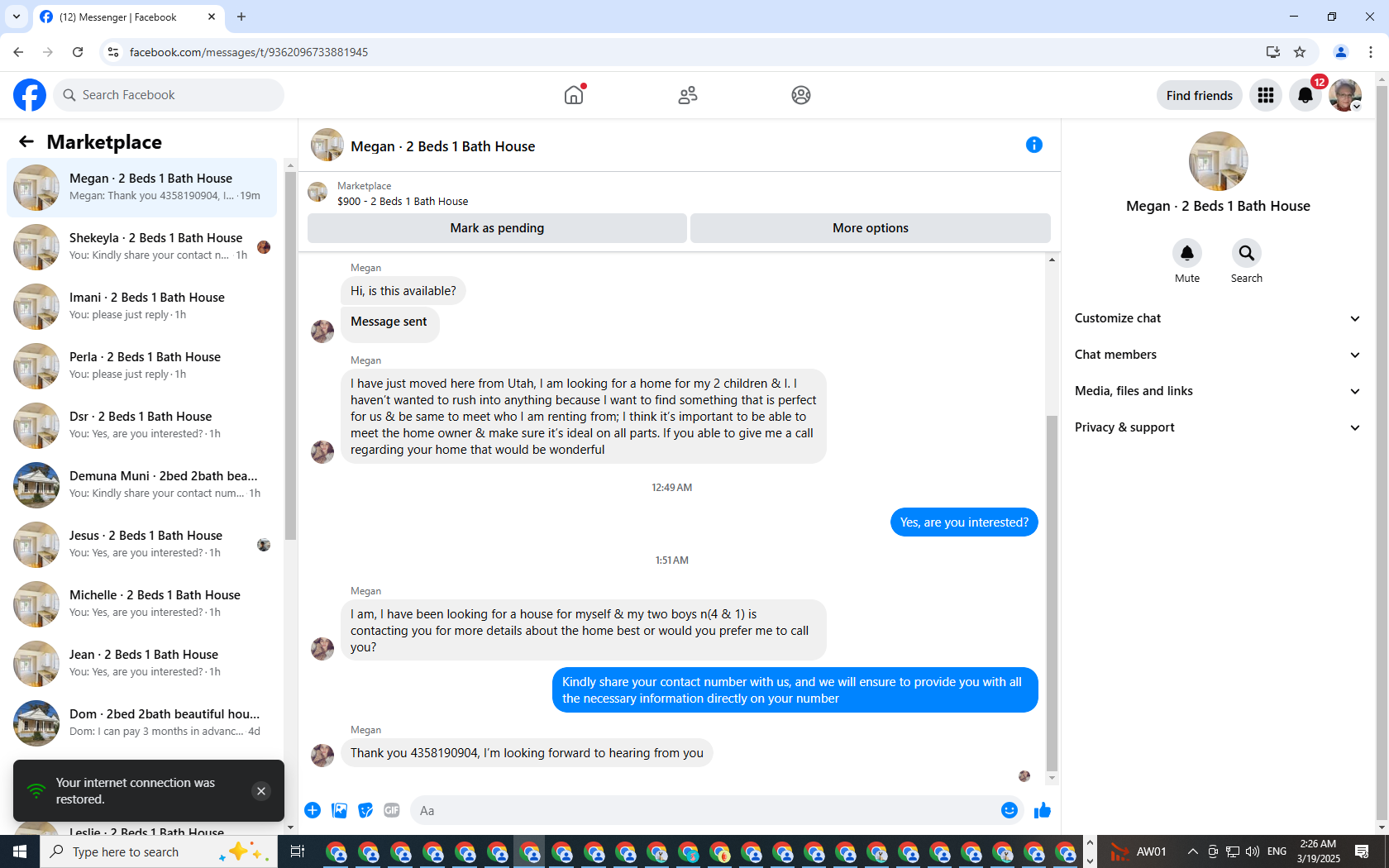Click the conversation list scrollbar
Screen dimensions: 1389x868
click(x=290, y=355)
